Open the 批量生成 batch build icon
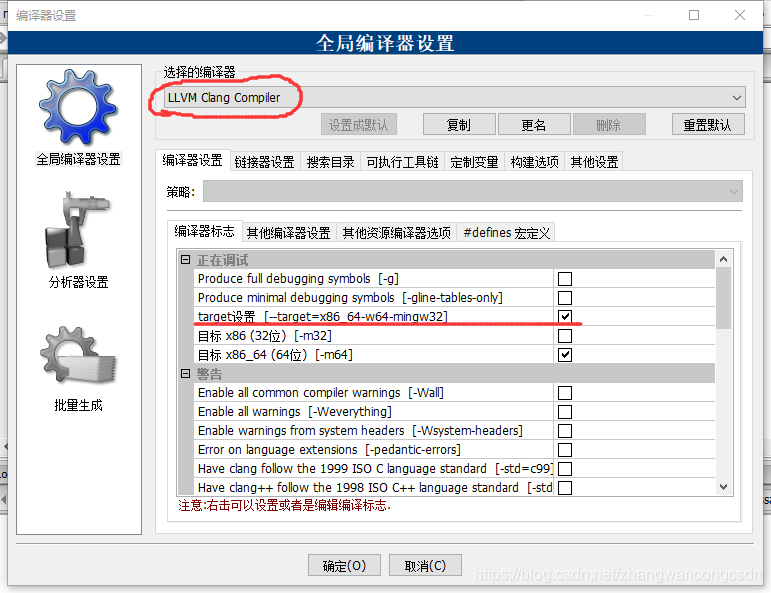Viewport: 771px width, 593px height. pos(78,356)
